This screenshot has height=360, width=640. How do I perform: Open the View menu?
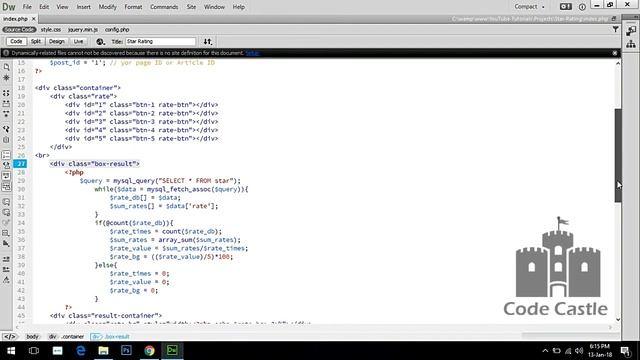pyautogui.click(x=62, y=7)
